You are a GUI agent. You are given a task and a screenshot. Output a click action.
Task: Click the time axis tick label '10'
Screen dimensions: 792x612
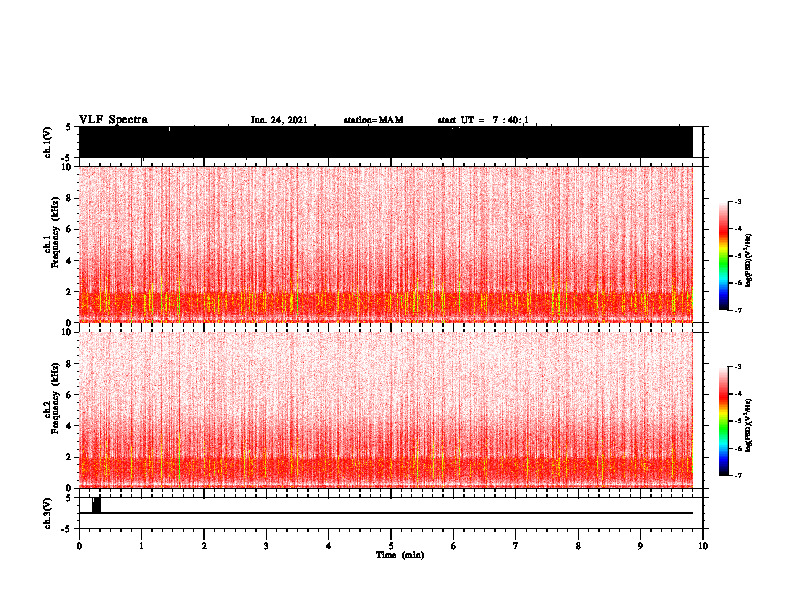tap(703, 546)
